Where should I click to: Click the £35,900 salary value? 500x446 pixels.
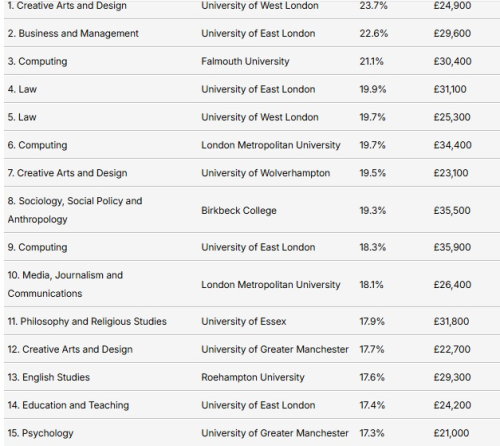click(452, 247)
